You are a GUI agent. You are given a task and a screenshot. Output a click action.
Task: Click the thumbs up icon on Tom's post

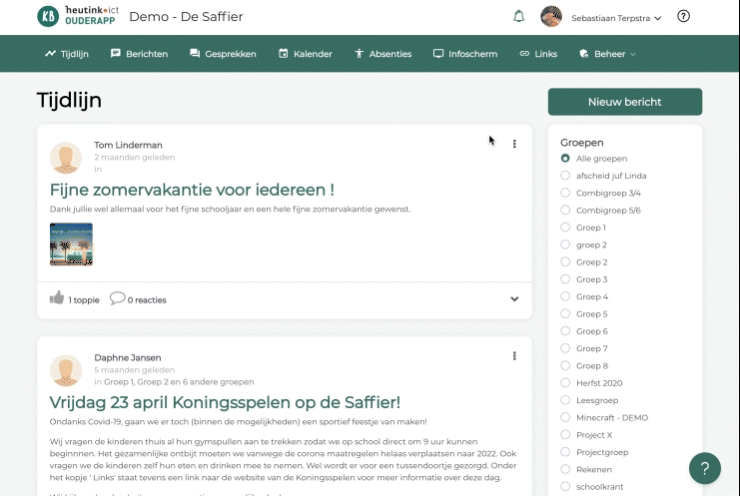[57, 298]
